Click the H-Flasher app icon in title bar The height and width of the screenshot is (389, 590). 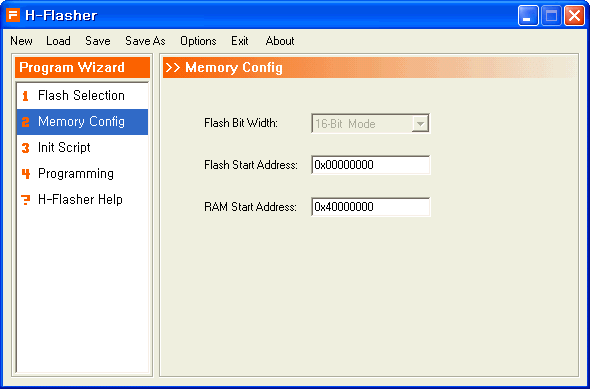pyautogui.click(x=13, y=15)
